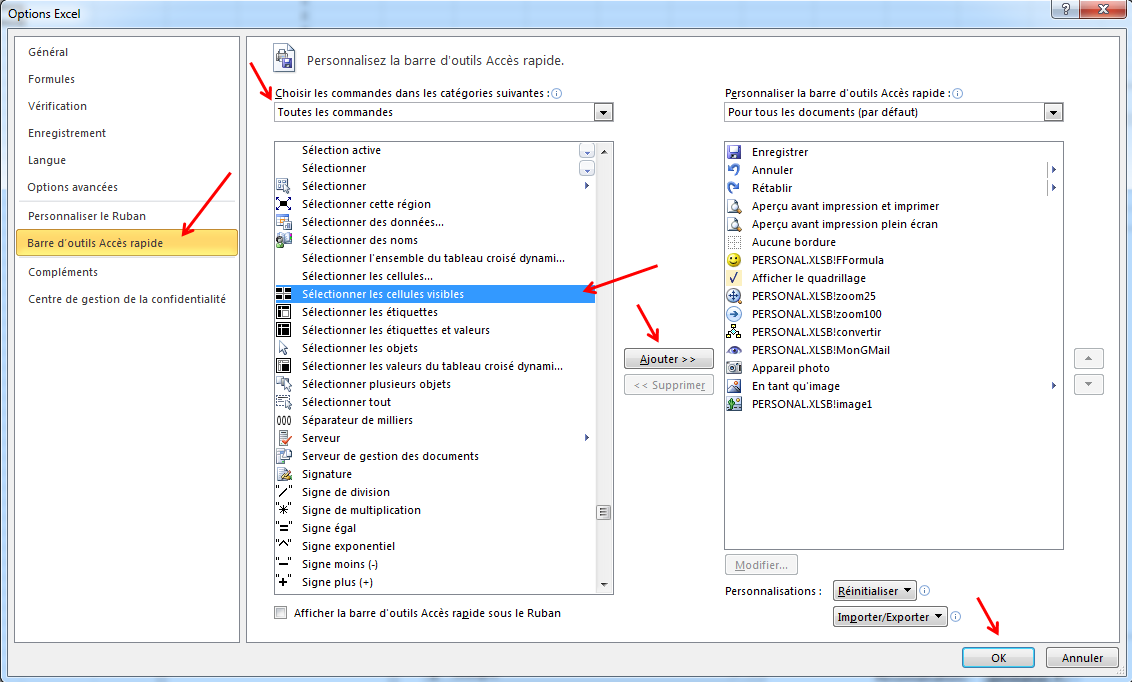Click dropdown indicator beside Sélection active
Screen dimensions: 1132x682
[587, 151]
